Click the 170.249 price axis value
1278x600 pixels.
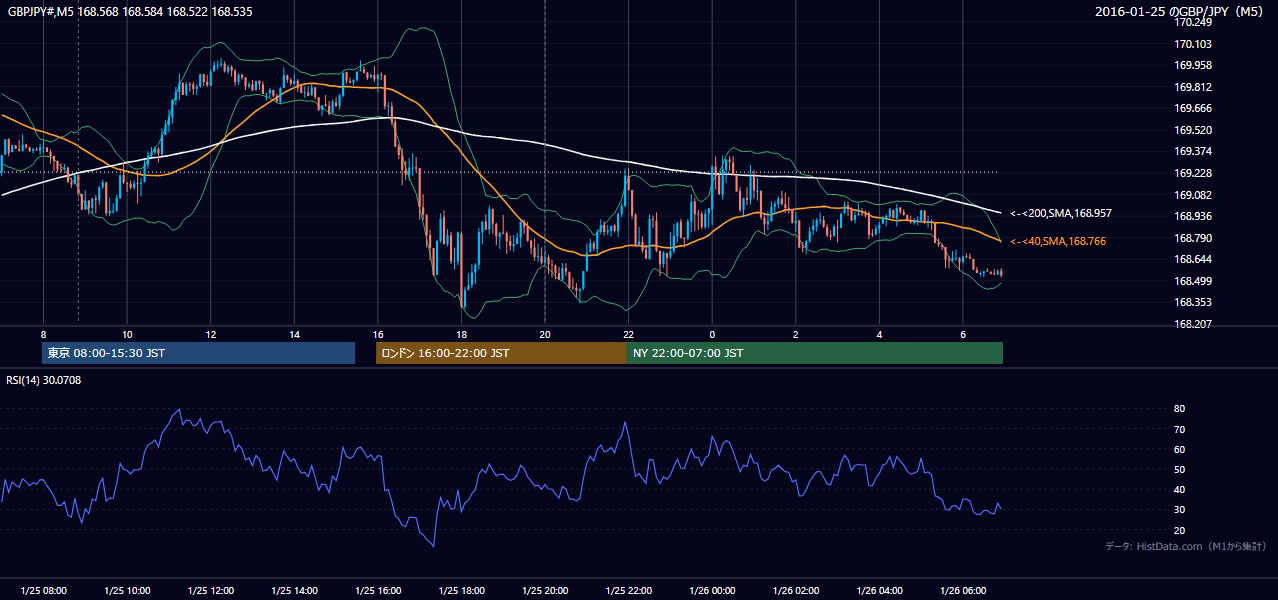(x=1192, y=23)
